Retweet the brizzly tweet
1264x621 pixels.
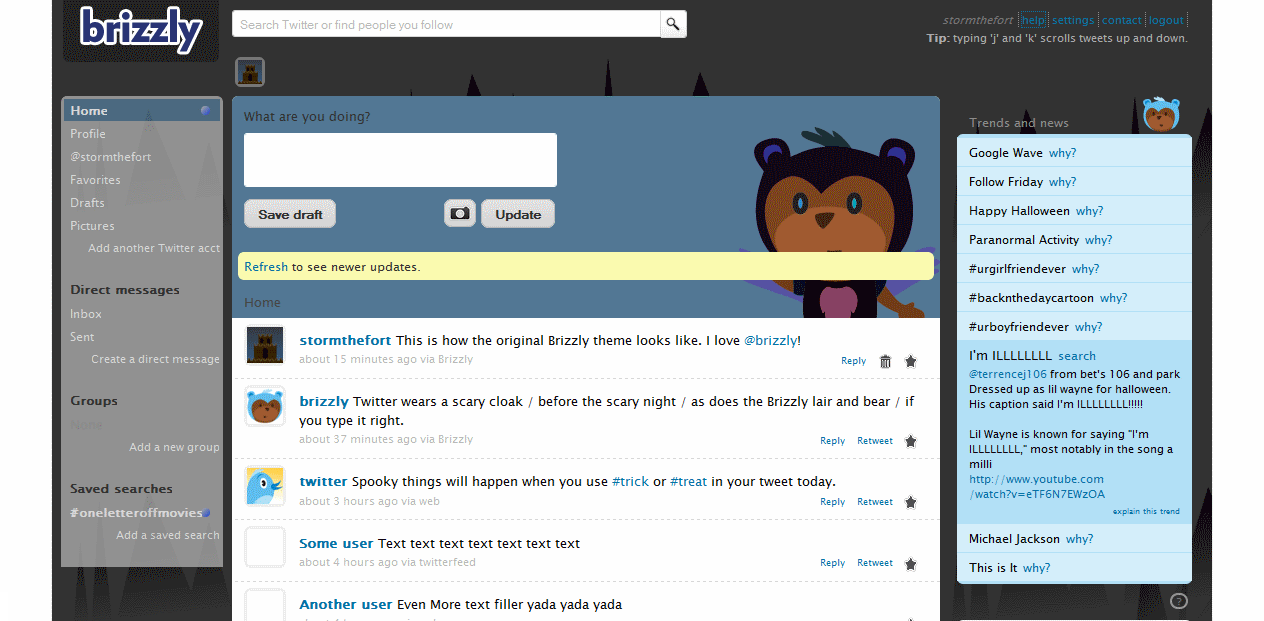[x=875, y=441]
